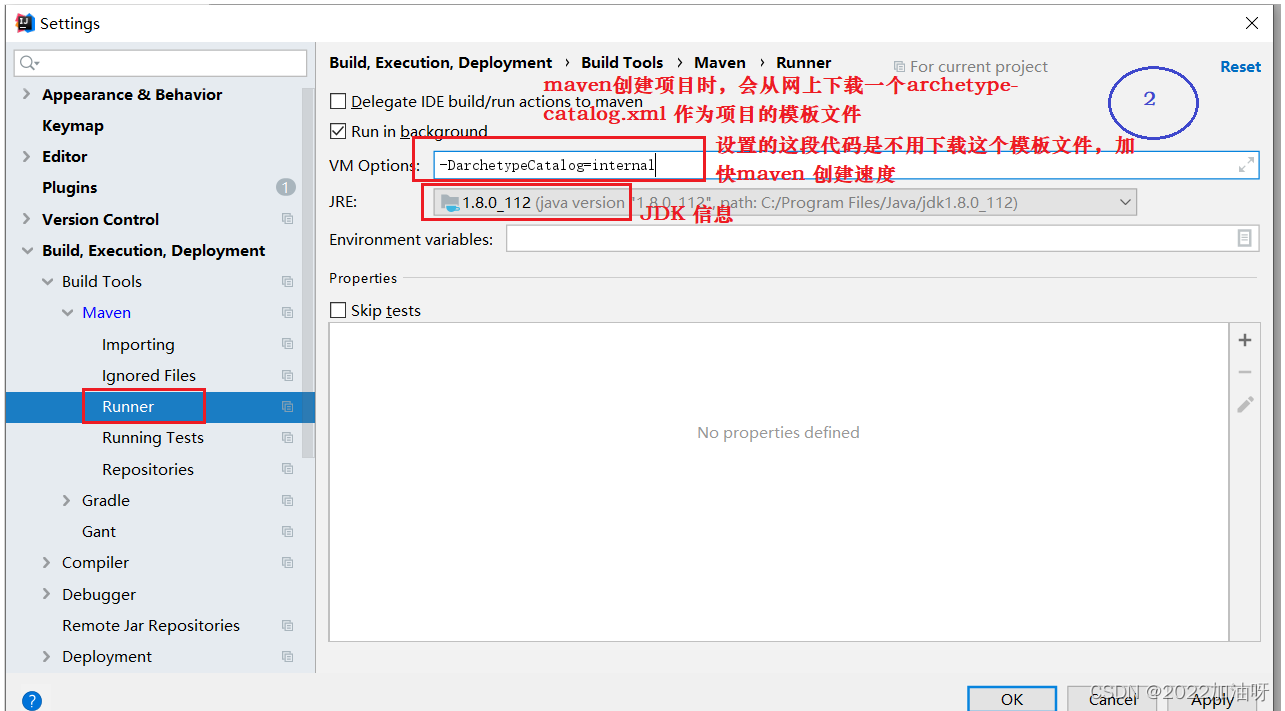The height and width of the screenshot is (711, 1285).
Task: Click the IntelliJ icon in the title bar
Action: pos(25,23)
